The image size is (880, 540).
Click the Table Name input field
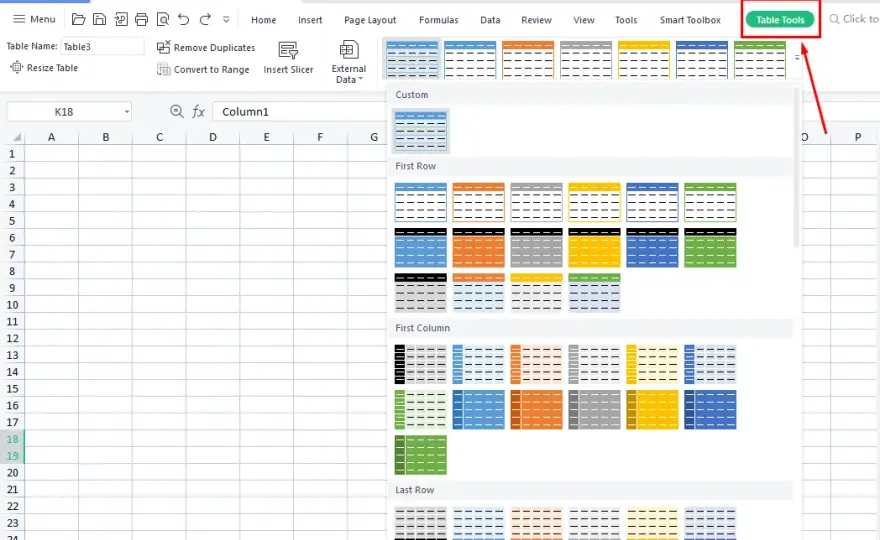102,47
